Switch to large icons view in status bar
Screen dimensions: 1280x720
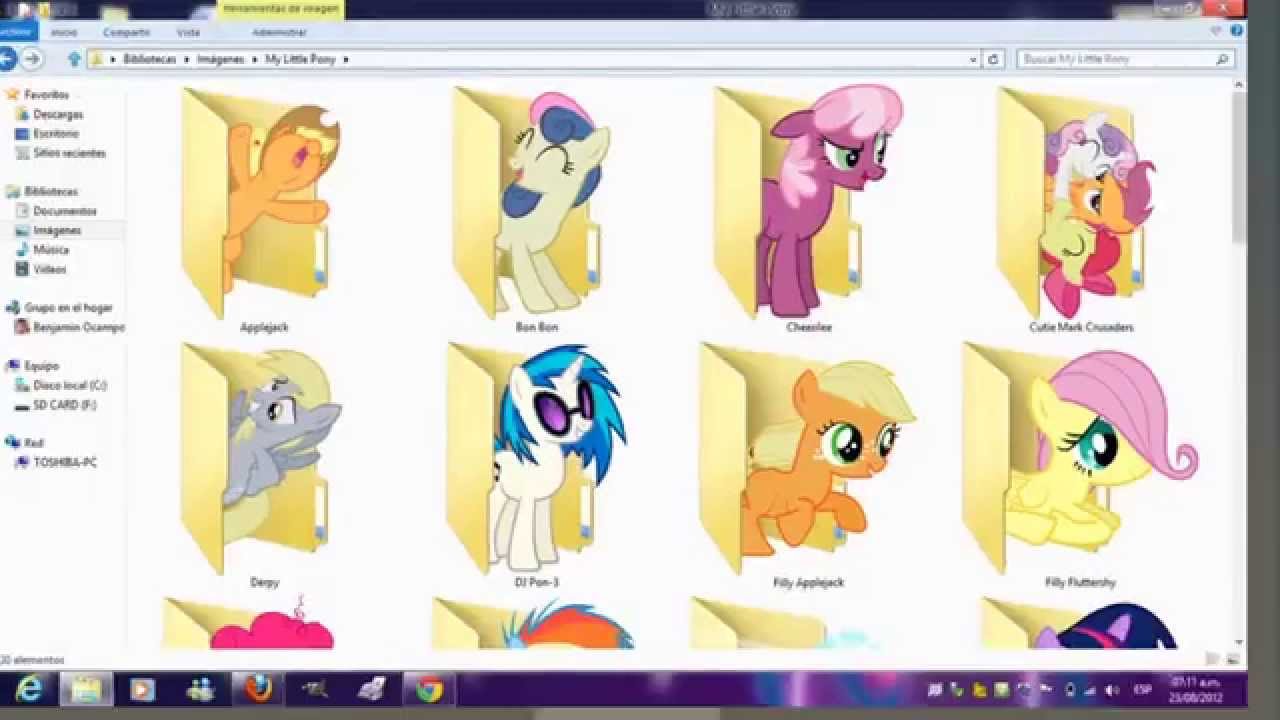point(1232,659)
